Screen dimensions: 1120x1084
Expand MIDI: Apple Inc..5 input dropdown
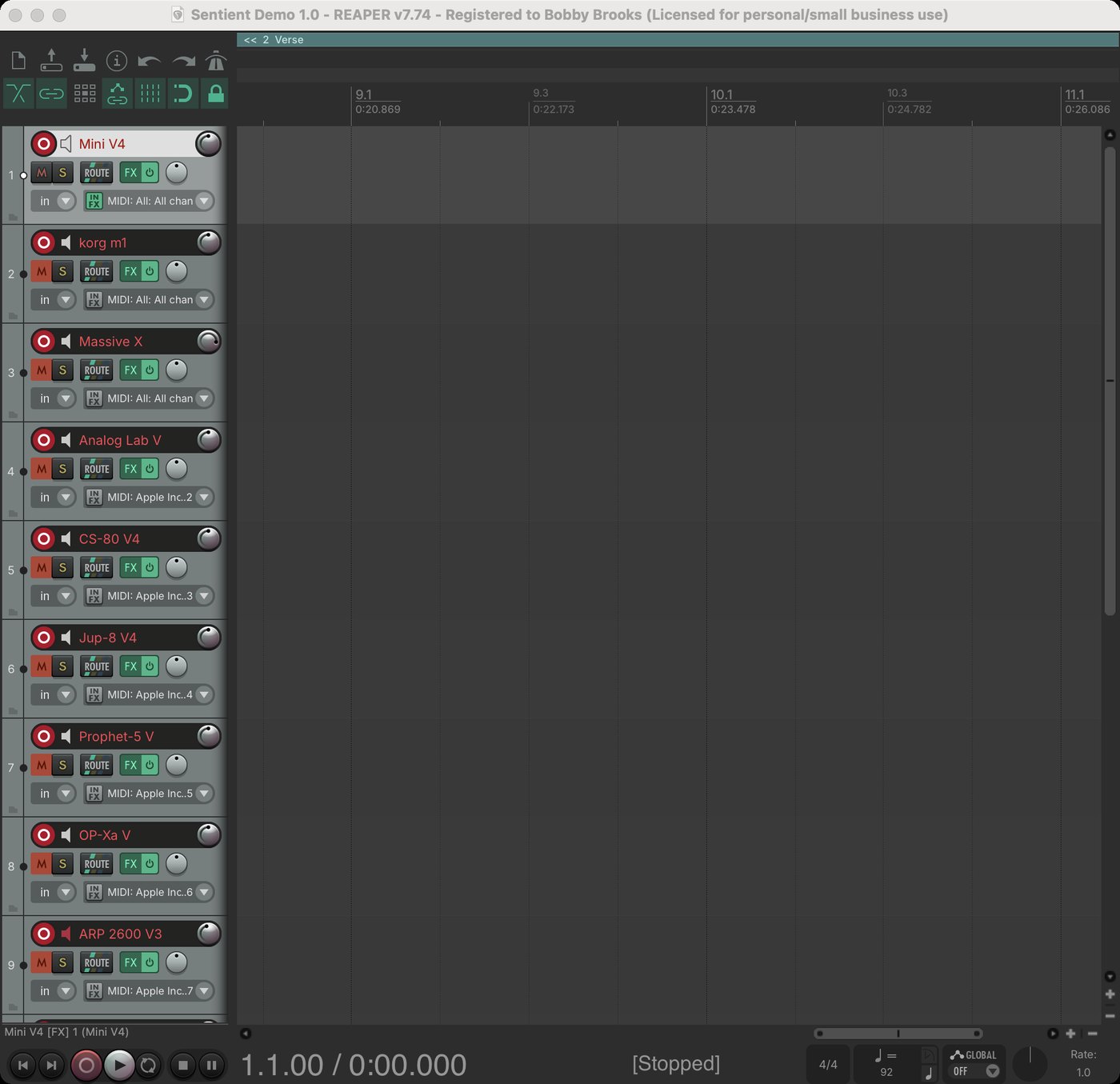coord(205,794)
